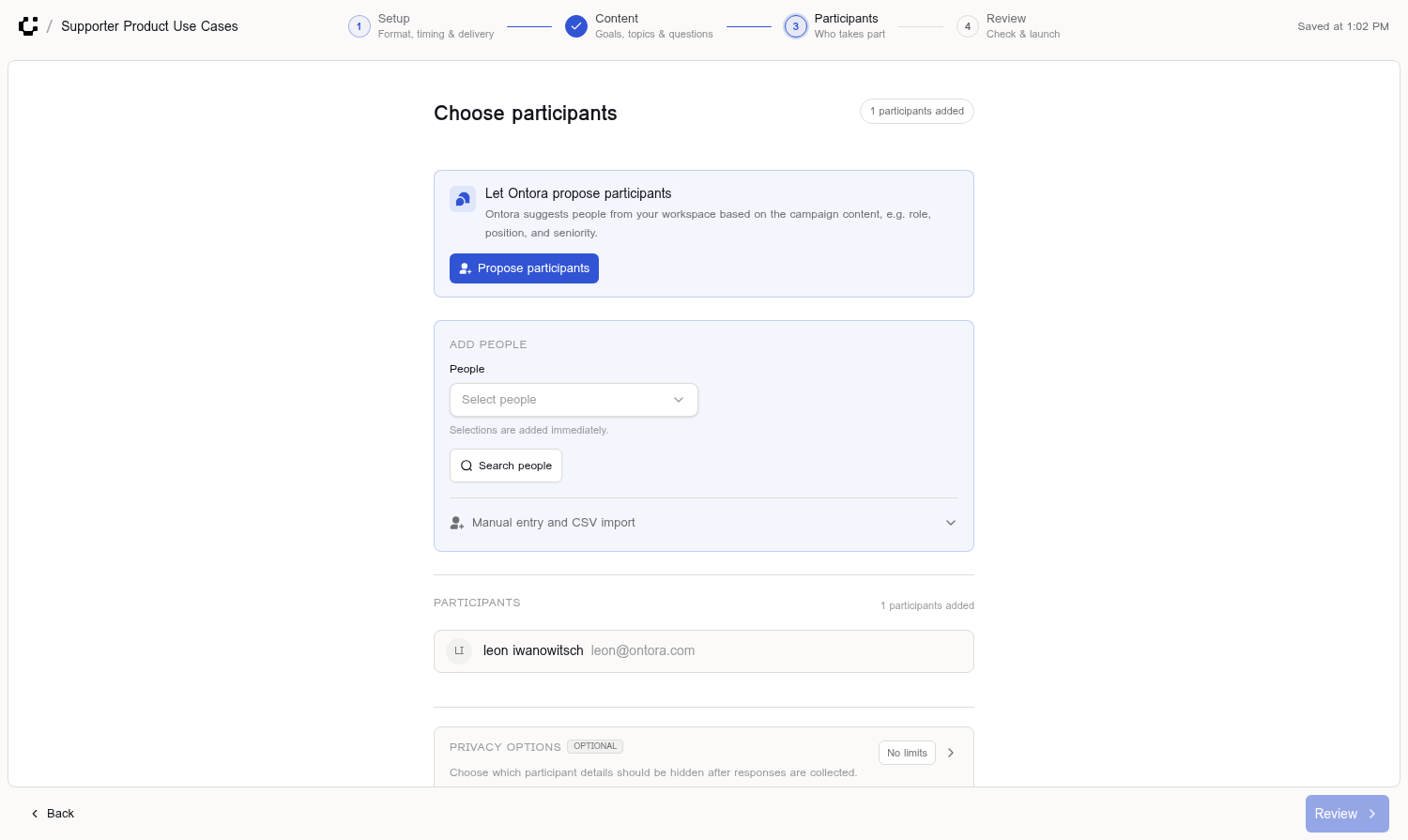
Task: Click the Supporter Product Use Cases title
Action: 149,26
